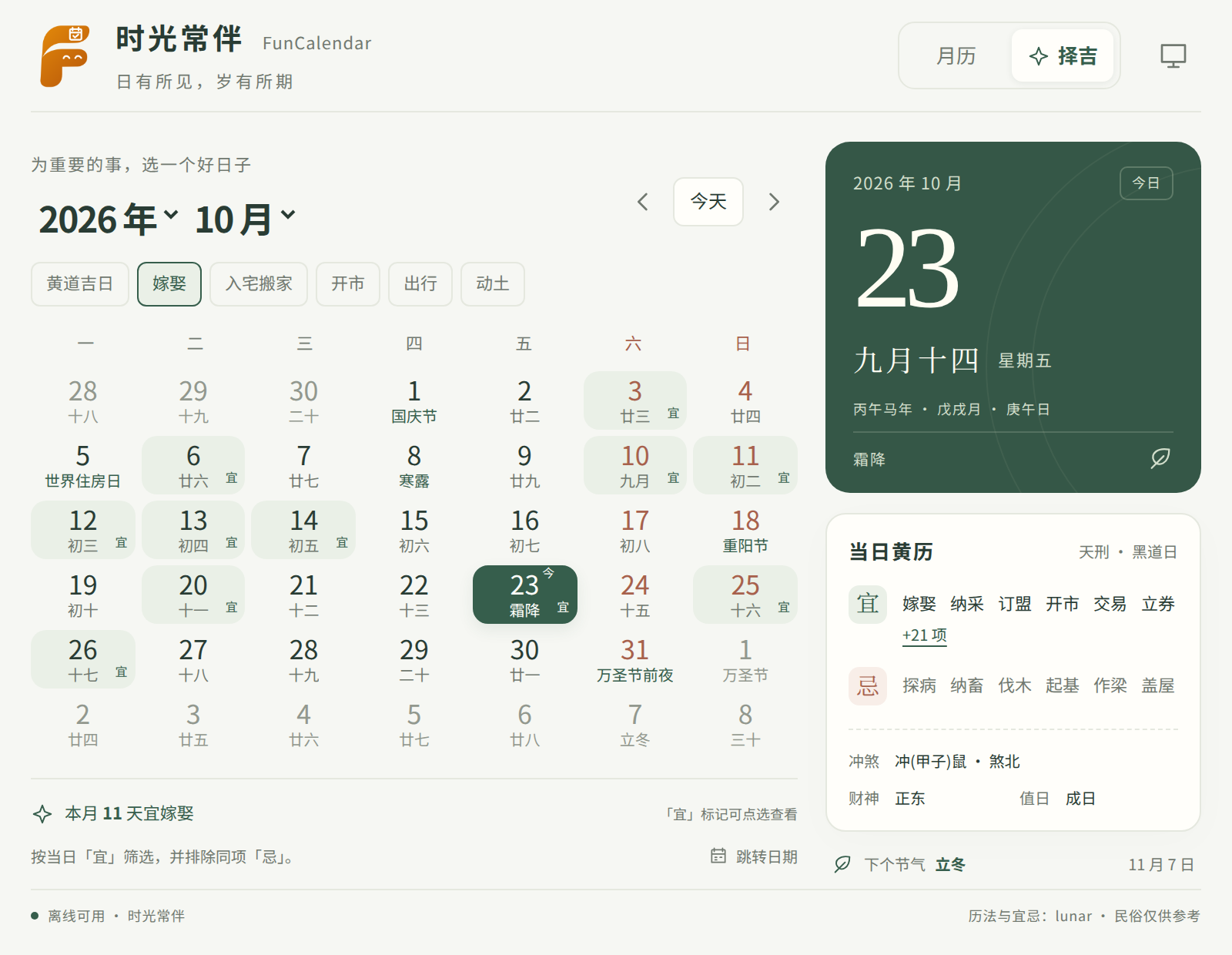This screenshot has width=1232, height=955.
Task: Click the sparkle icon beside 本月 11 天宜嫁娶
Action: pyautogui.click(x=42, y=813)
